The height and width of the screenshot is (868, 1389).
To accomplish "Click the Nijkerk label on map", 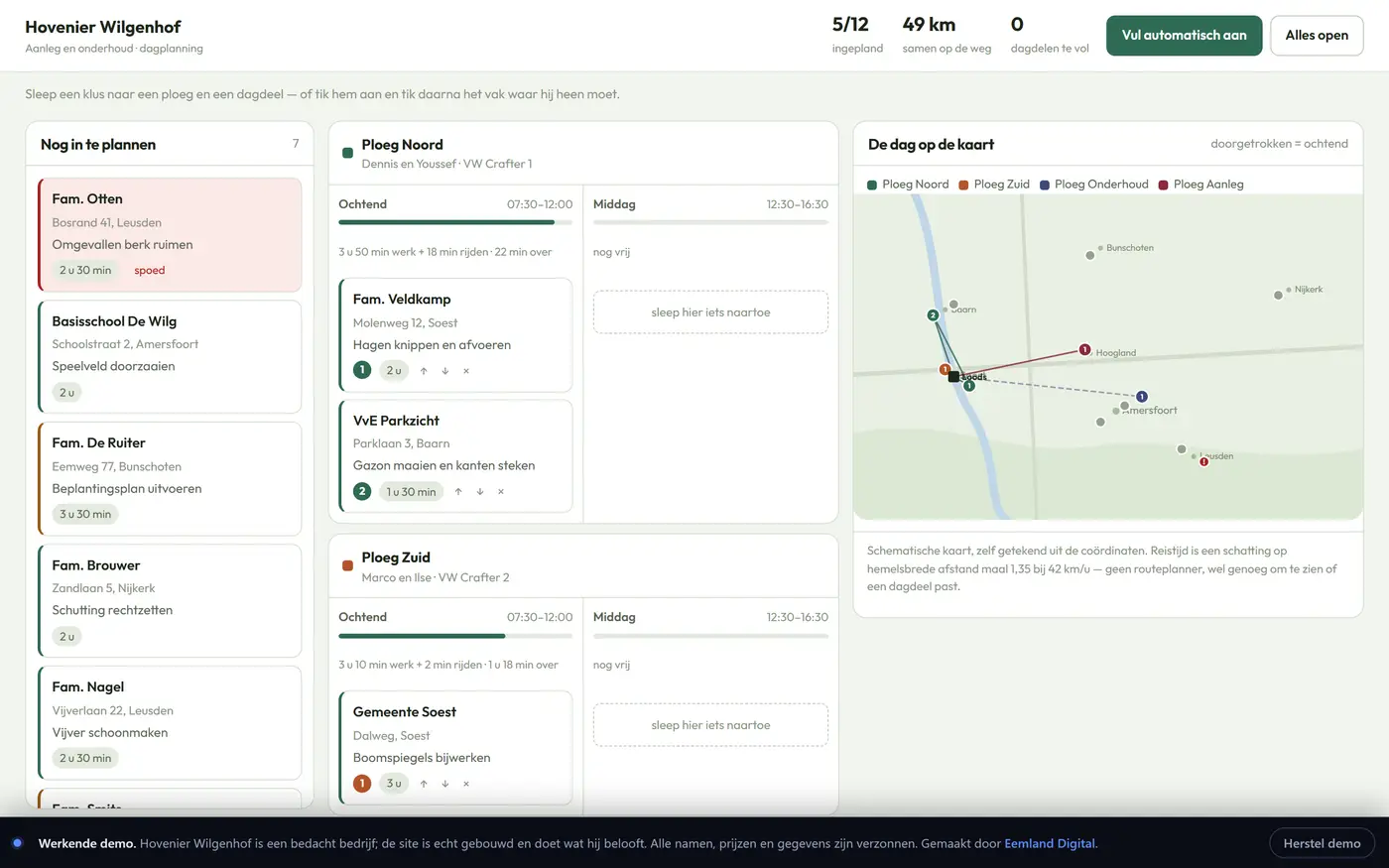I will coord(1309,290).
